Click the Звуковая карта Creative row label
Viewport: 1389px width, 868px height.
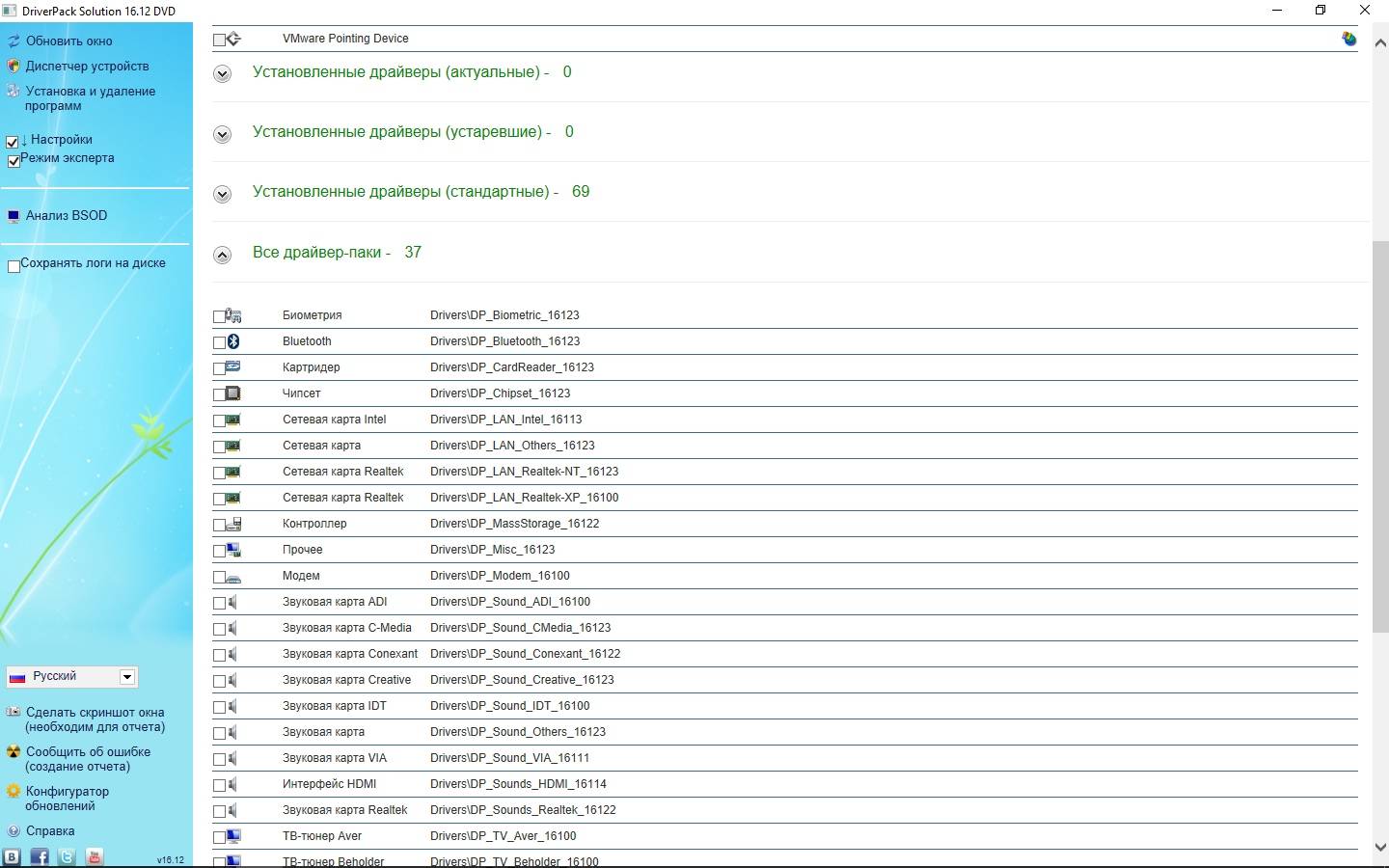(x=346, y=680)
